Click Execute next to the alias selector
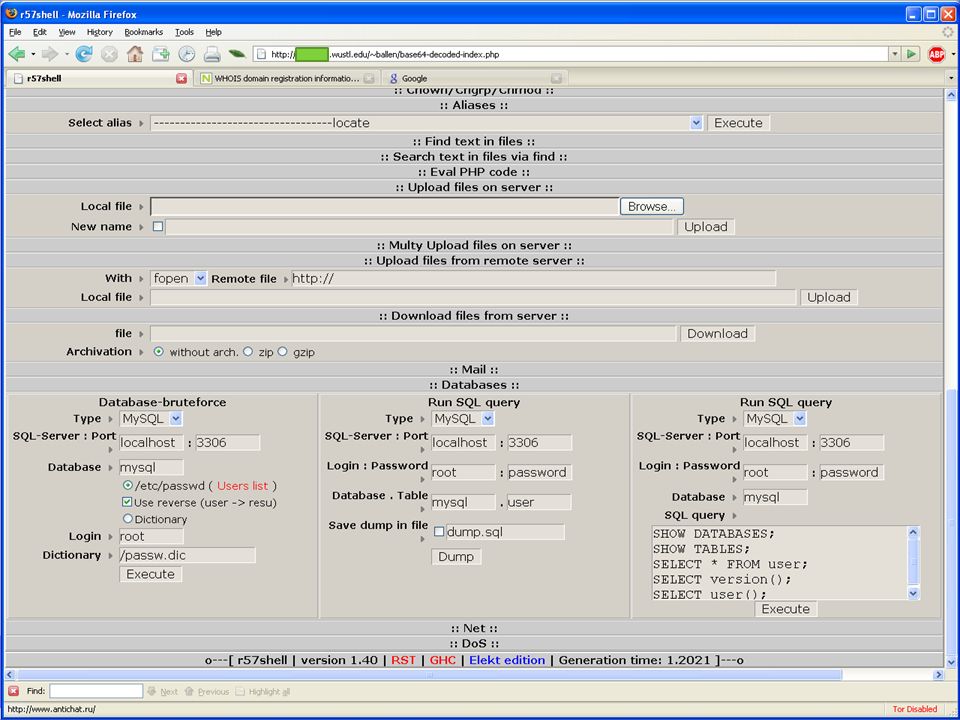The height and width of the screenshot is (720, 960). (738, 123)
